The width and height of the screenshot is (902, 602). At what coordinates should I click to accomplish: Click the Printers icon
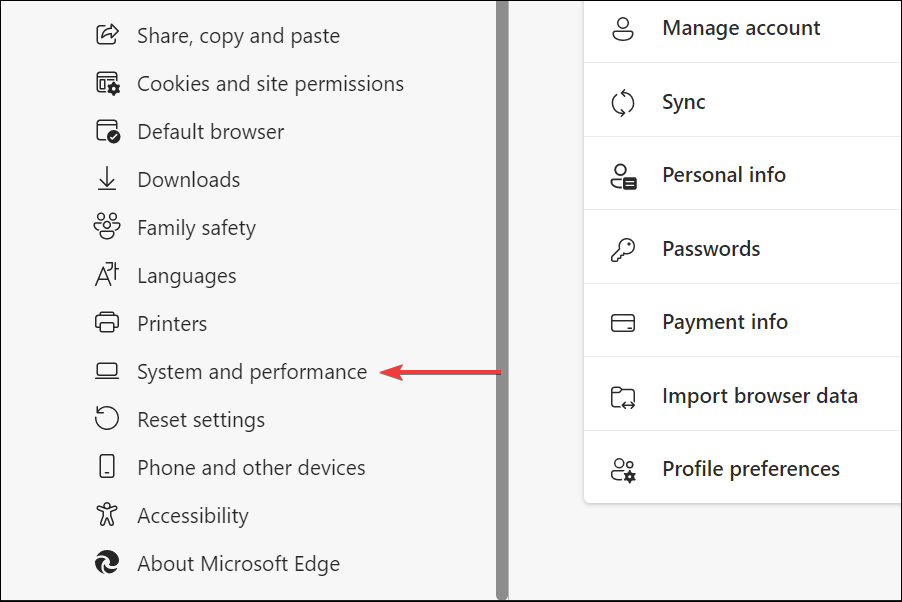click(107, 324)
